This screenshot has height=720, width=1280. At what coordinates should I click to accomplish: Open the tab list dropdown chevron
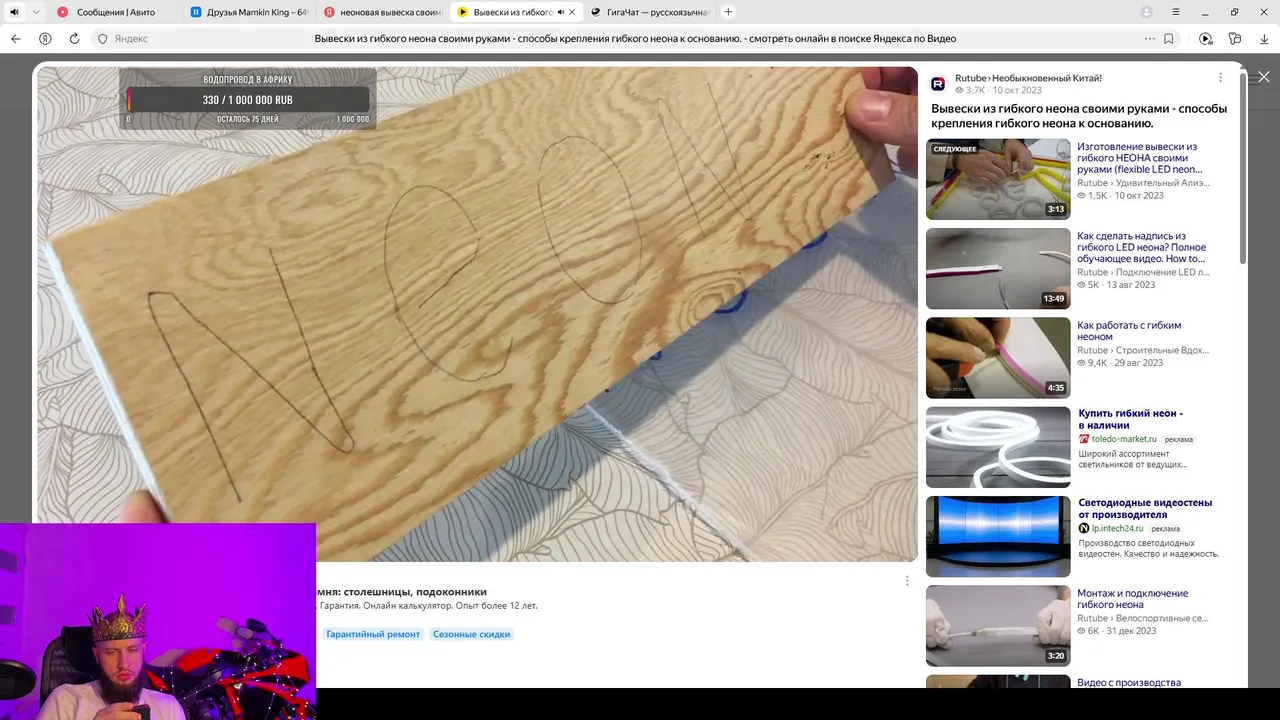[36, 12]
